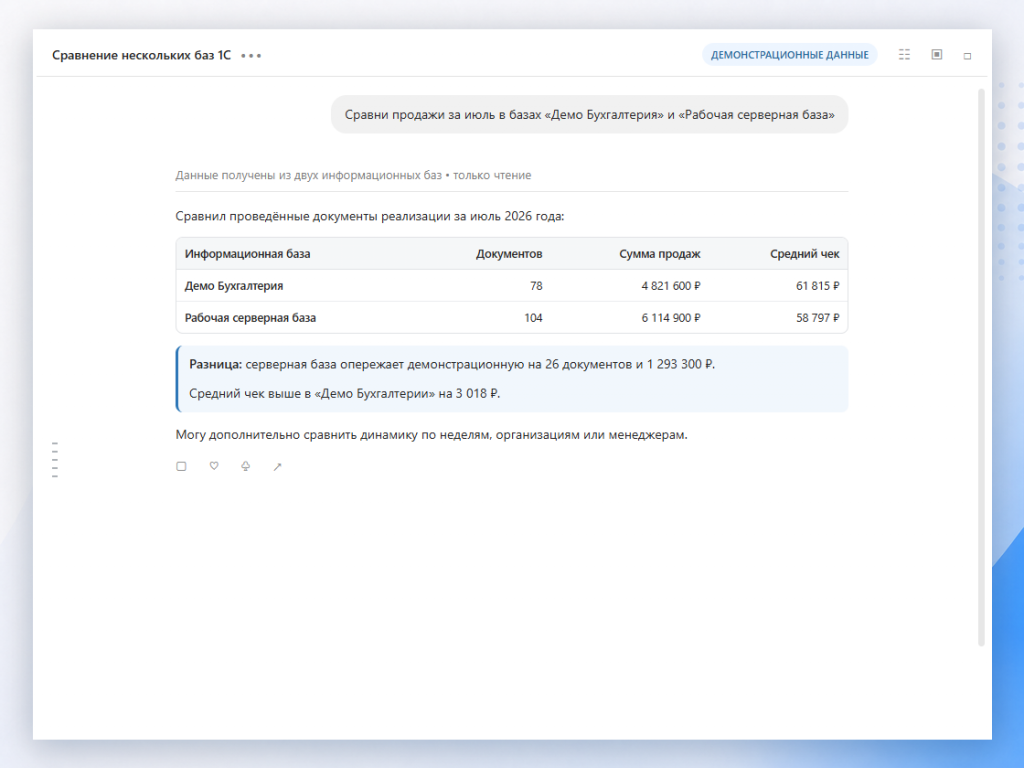Click the Сумма продаж column header
This screenshot has width=1024, height=768.
click(660, 254)
